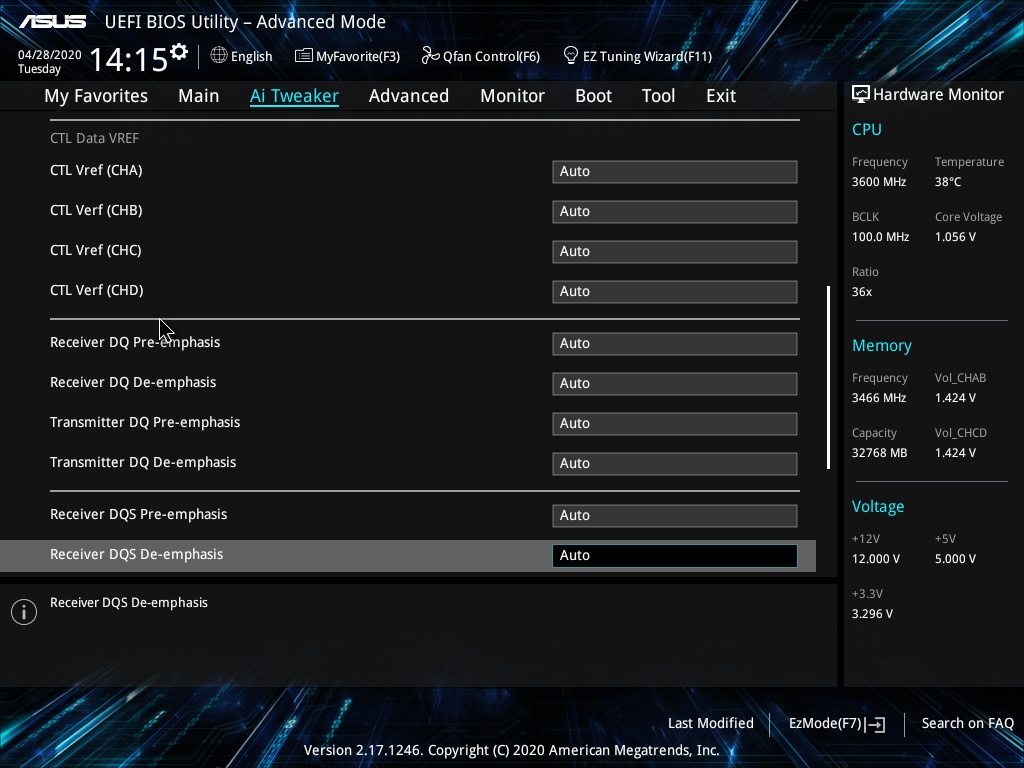Click the globe language icon
Viewport: 1024px width, 768px height.
pos(219,56)
